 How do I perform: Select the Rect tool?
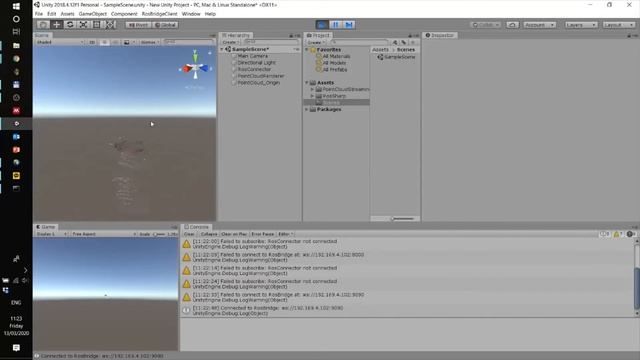(x=97, y=25)
